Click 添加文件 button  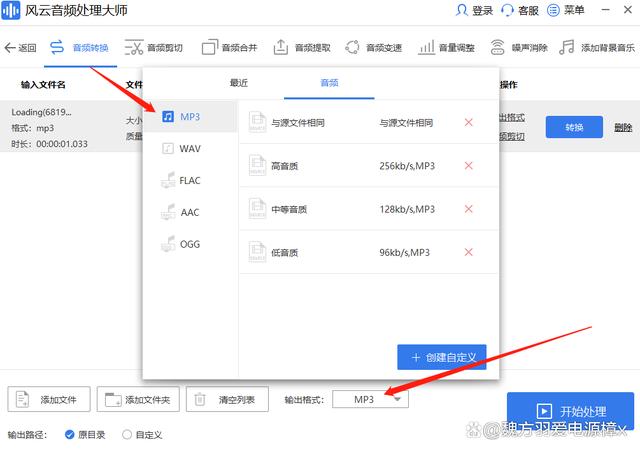pyautogui.click(x=49, y=399)
